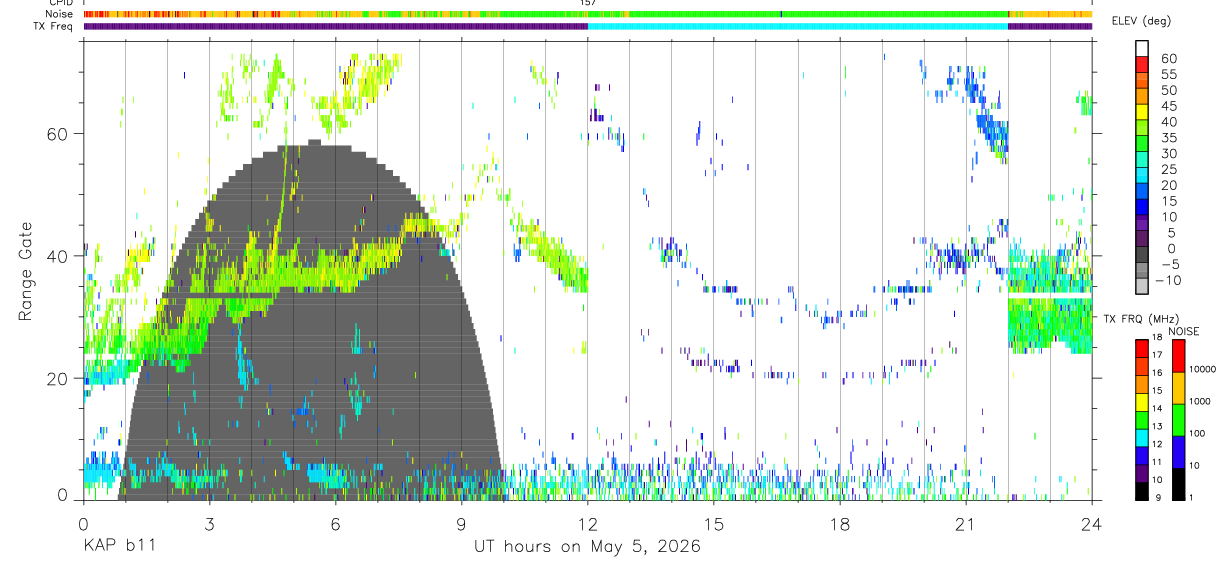Click the x-axis tick label '6'
The image size is (1228, 567).
click(x=335, y=524)
